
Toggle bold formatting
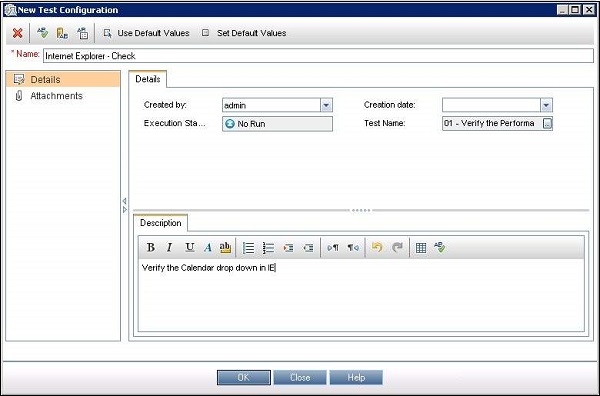point(151,248)
